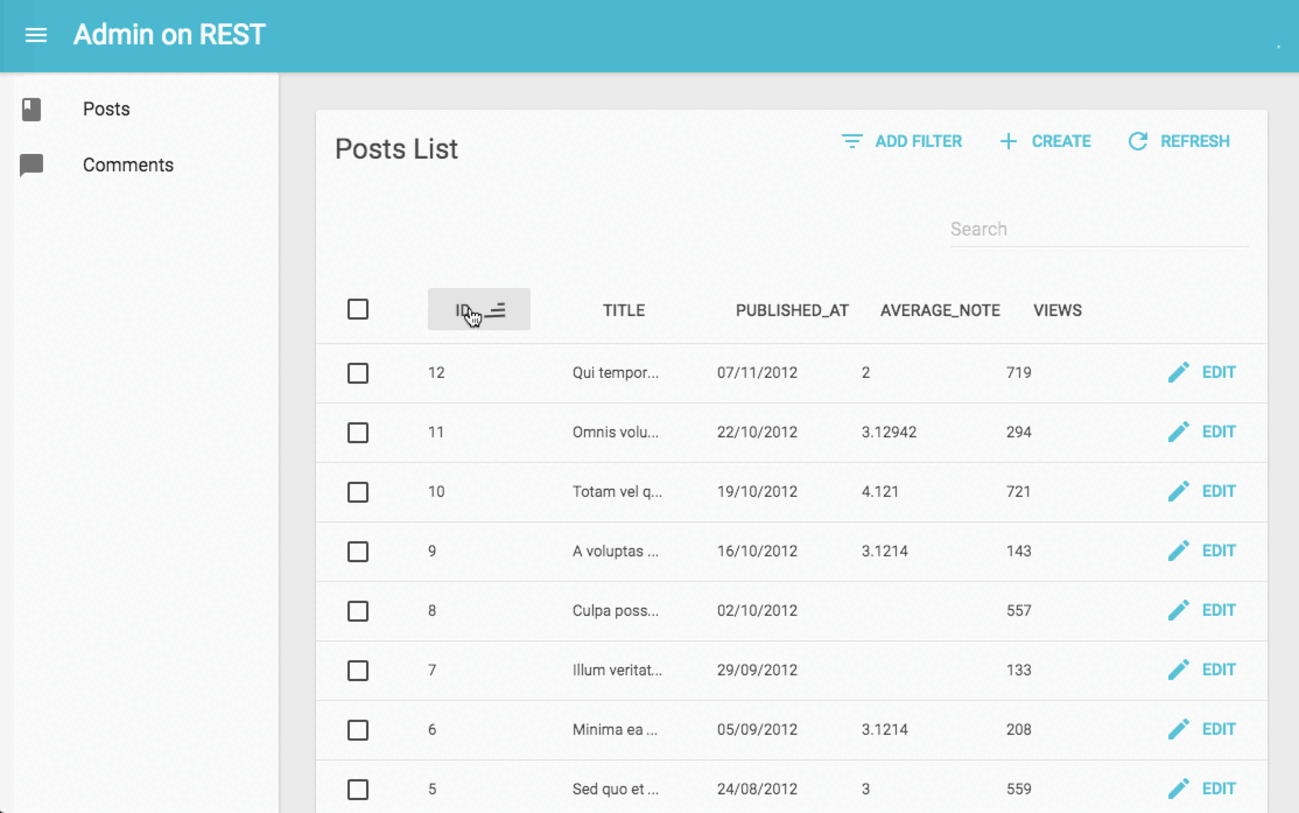Sort by the AVERAGE_NOTE column header
Screen dimensions: 1299x813
[940, 310]
